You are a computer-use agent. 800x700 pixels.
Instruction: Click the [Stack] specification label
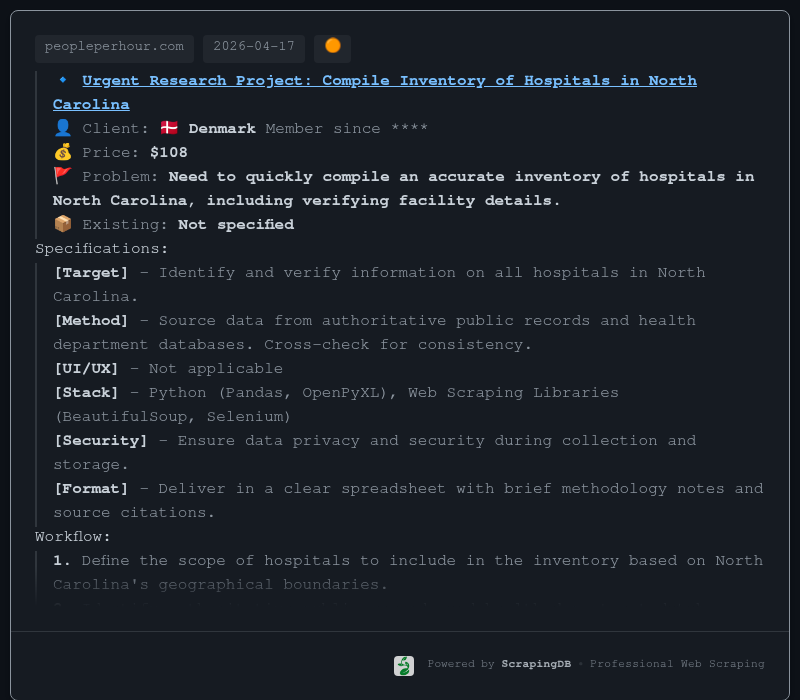click(86, 392)
